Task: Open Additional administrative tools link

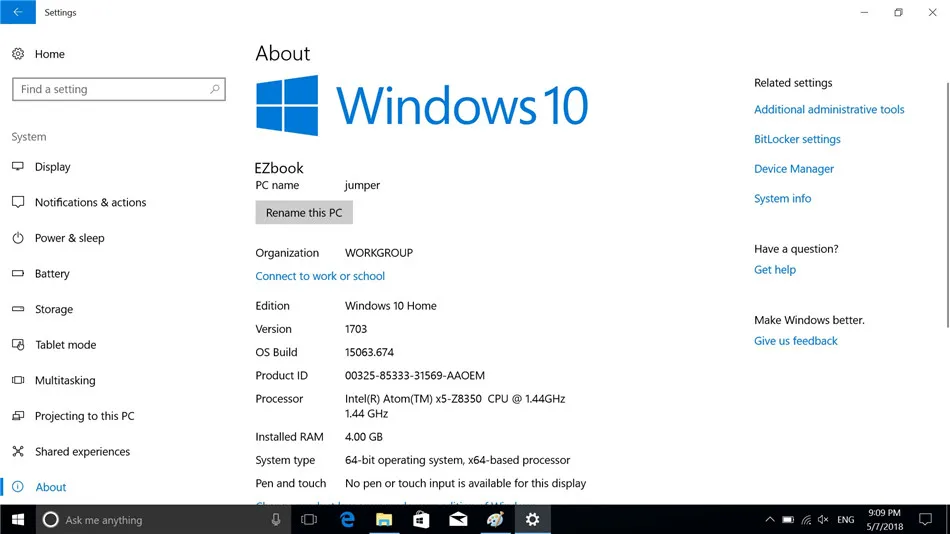Action: (x=829, y=109)
